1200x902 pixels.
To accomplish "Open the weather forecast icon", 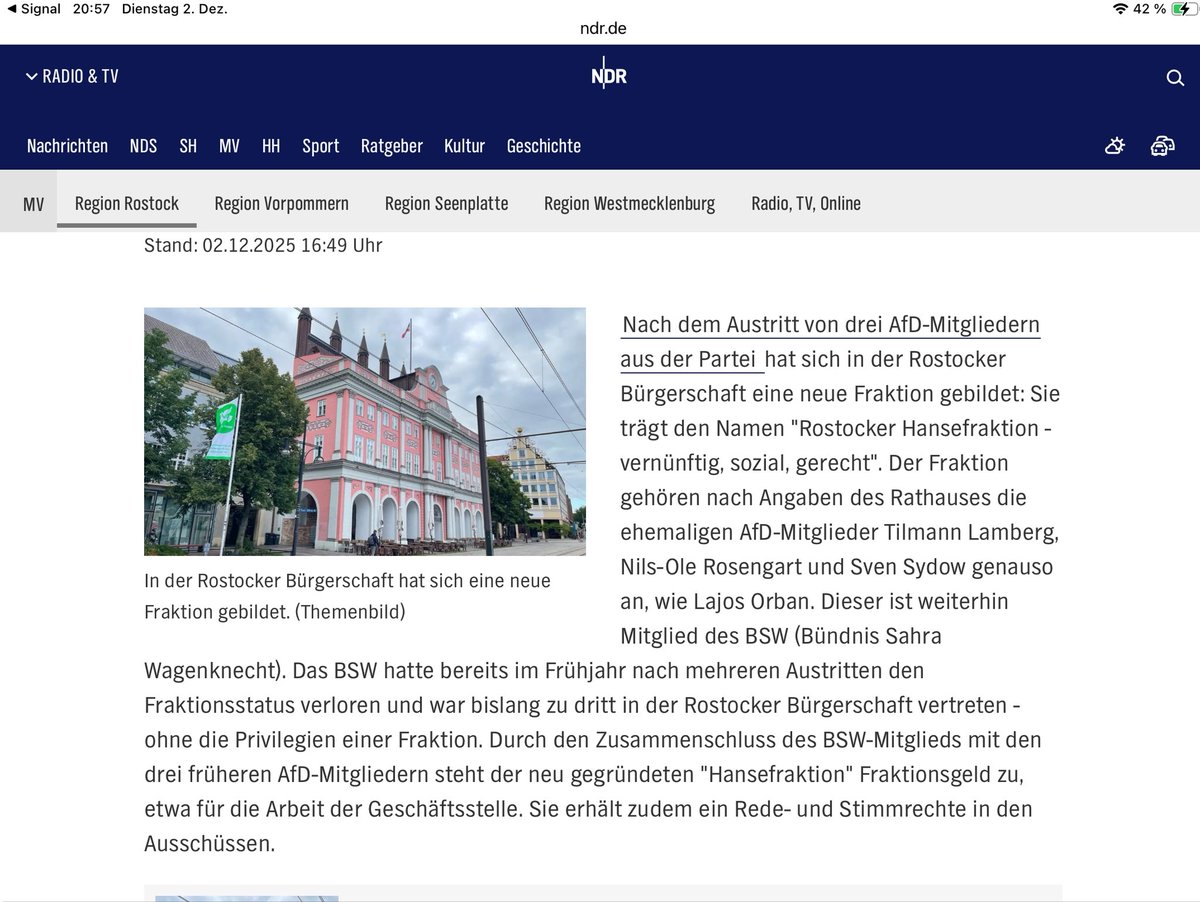I will coord(1114,145).
